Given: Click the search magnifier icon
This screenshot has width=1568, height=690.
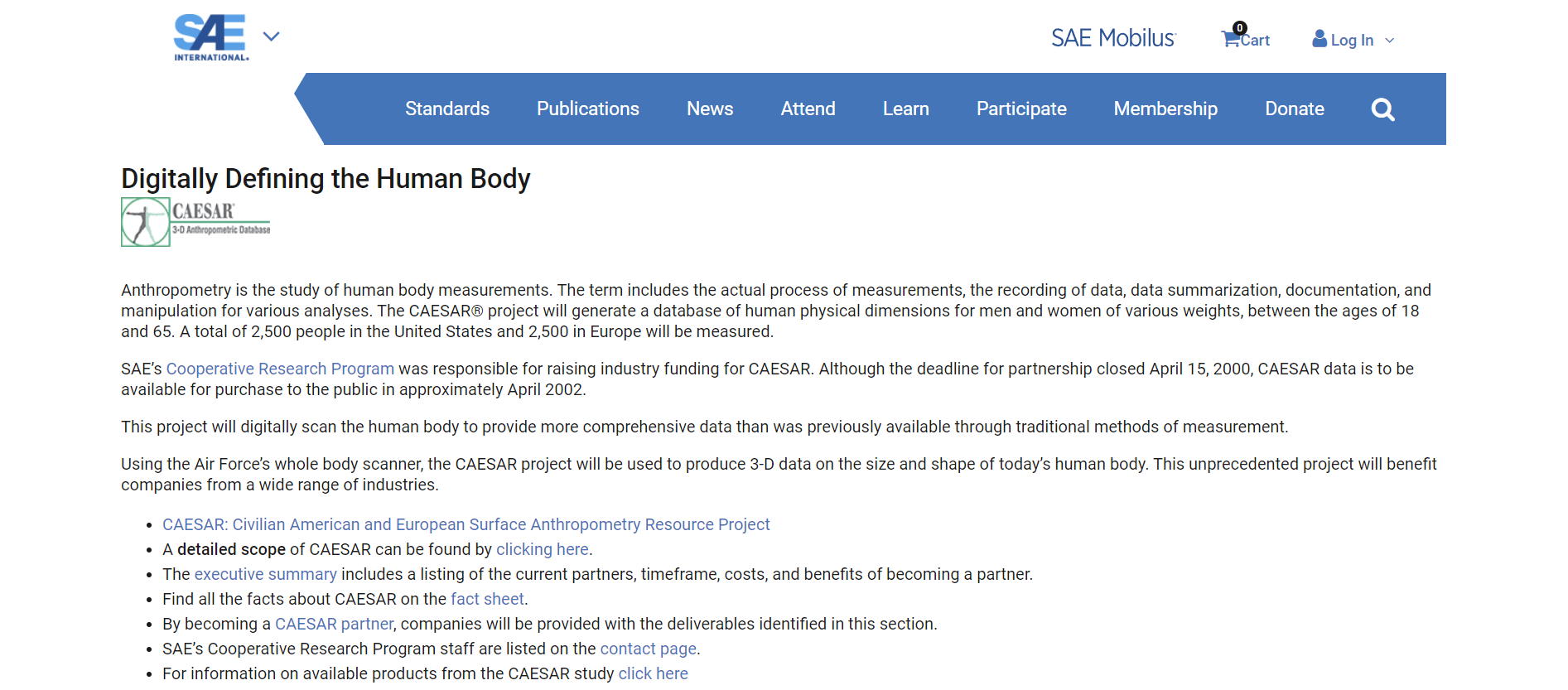Looking at the screenshot, I should pyautogui.click(x=1382, y=109).
